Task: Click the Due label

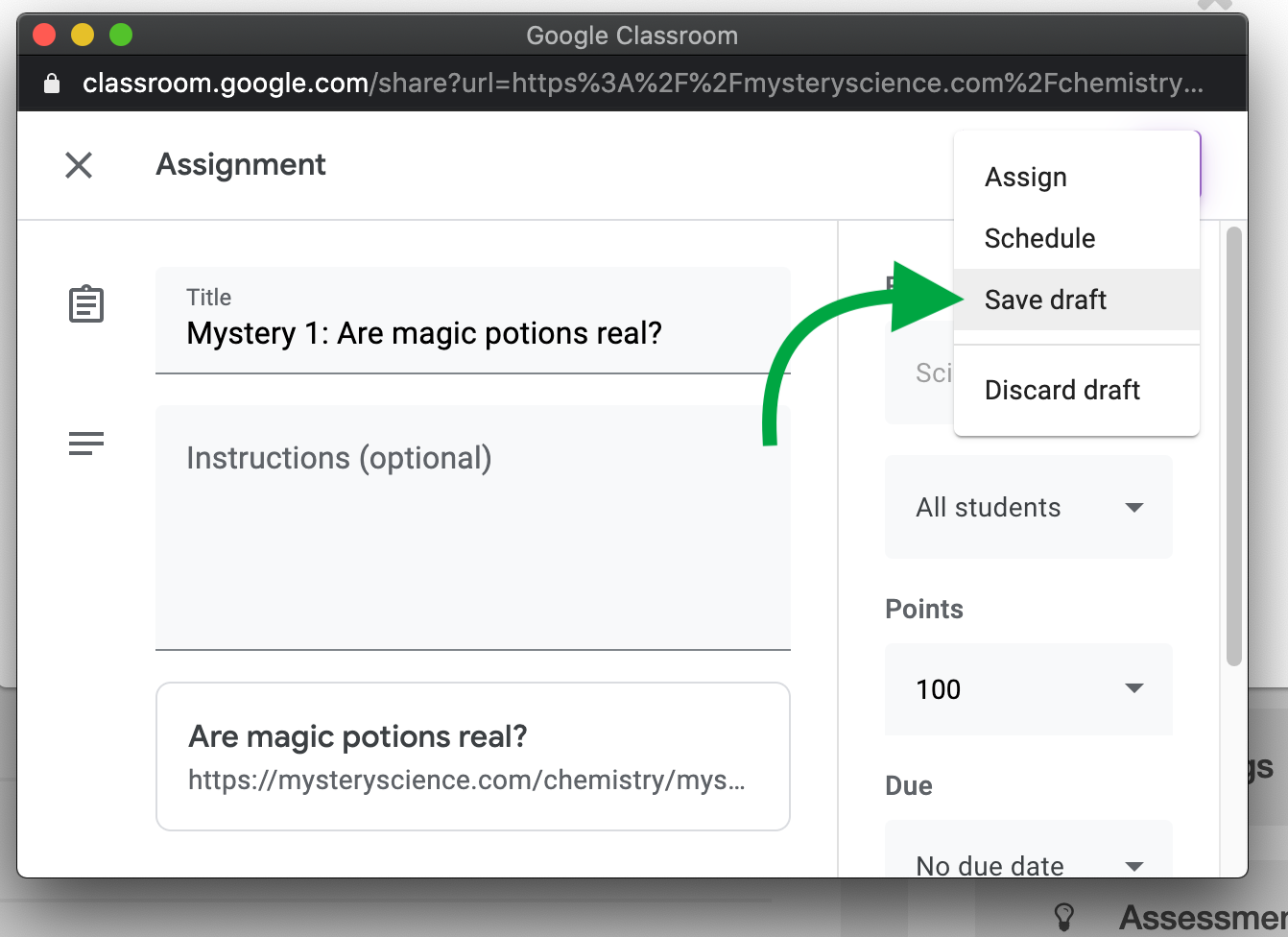Action: click(909, 786)
